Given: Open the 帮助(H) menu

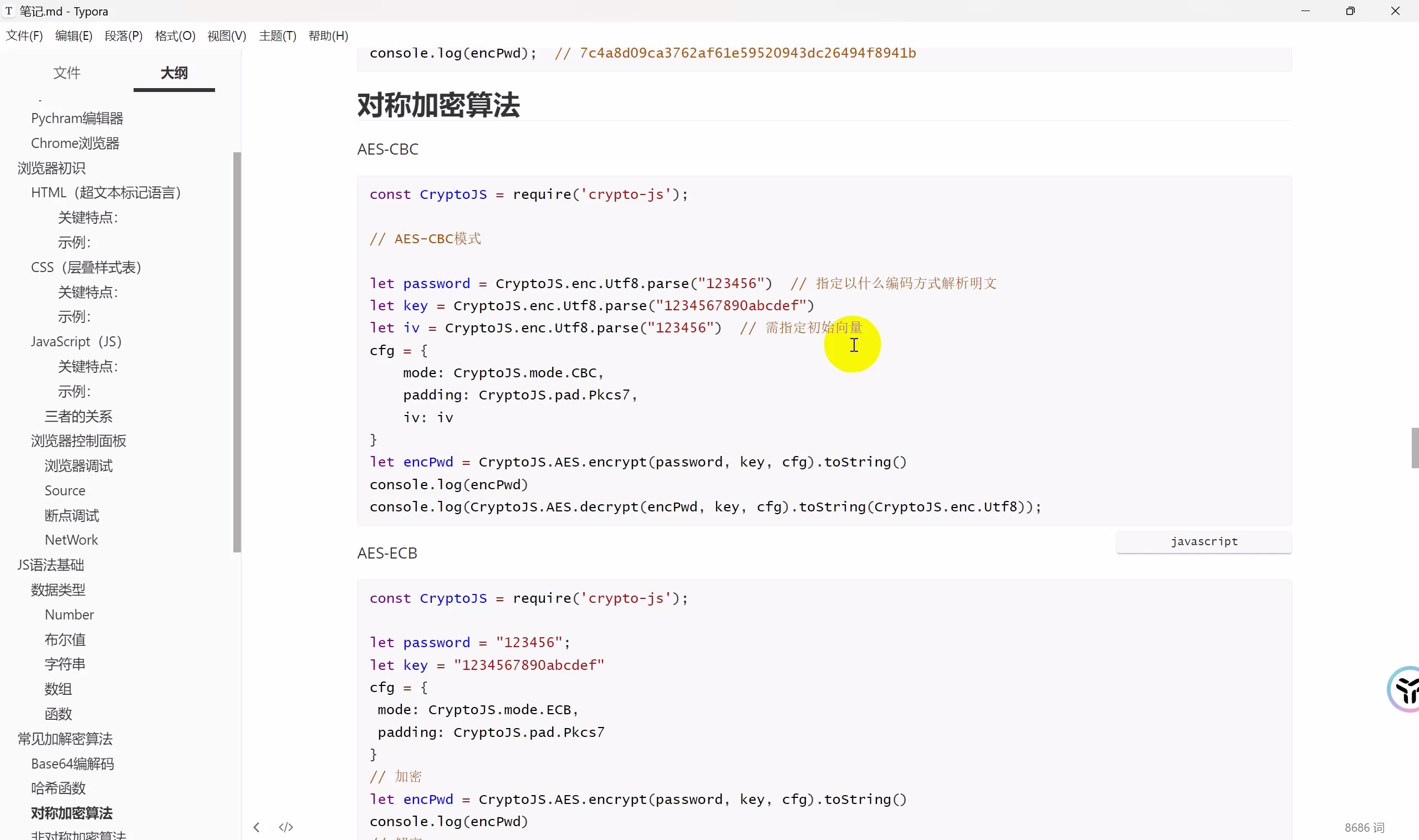Looking at the screenshot, I should [328, 35].
